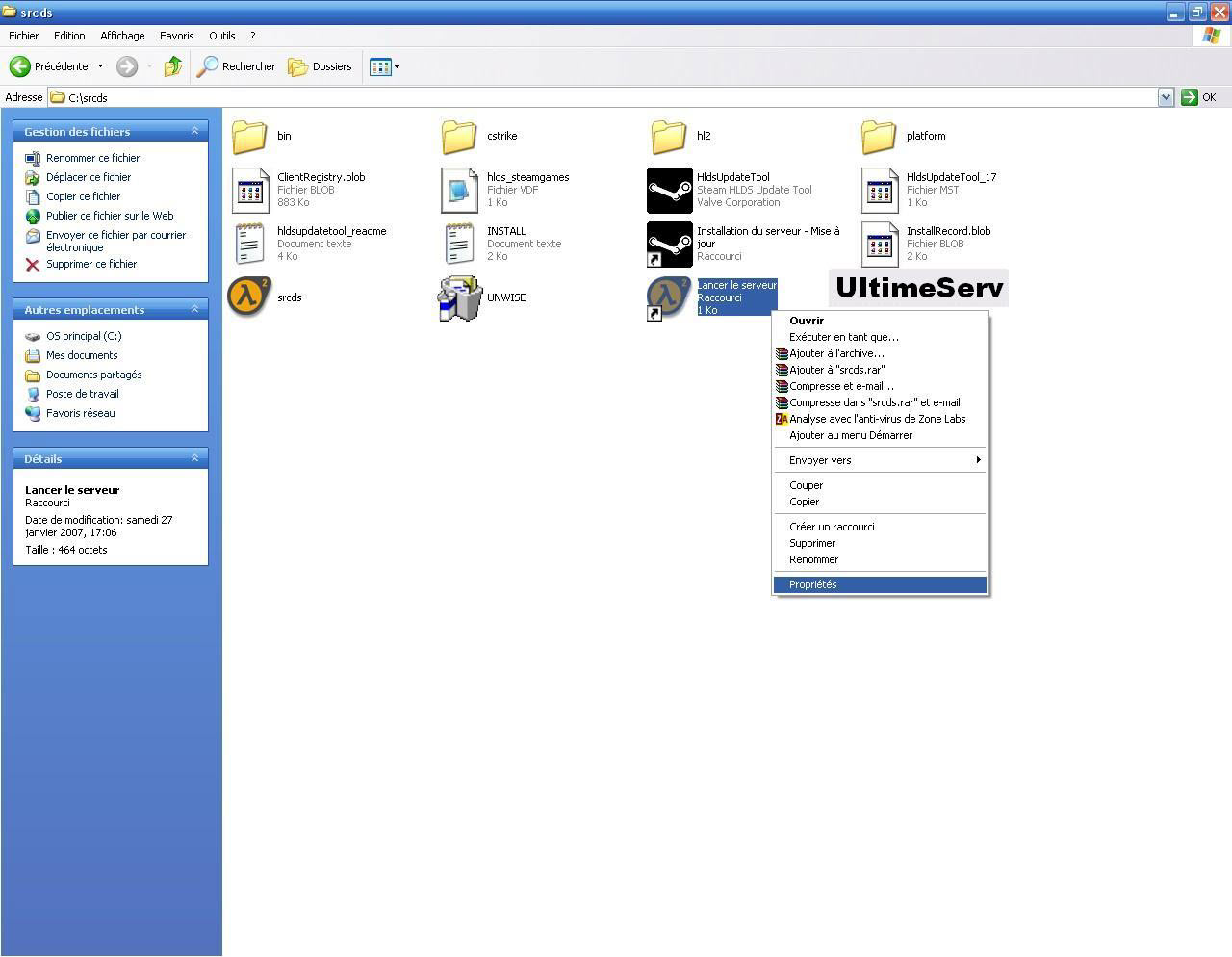Select Compresse et e-mail… entry
Viewport: 1232px width, 957px height.
point(880,386)
